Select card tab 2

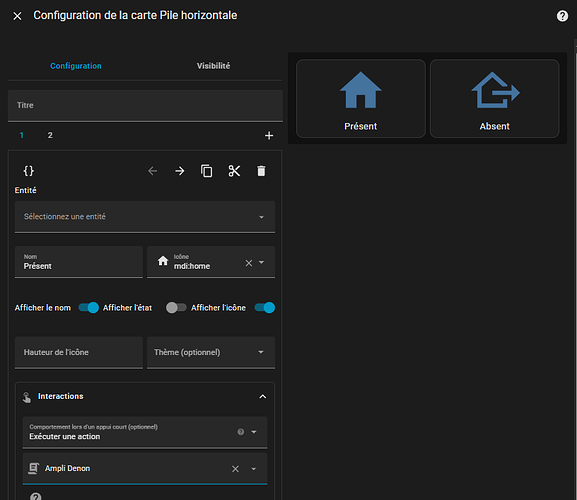(50, 135)
